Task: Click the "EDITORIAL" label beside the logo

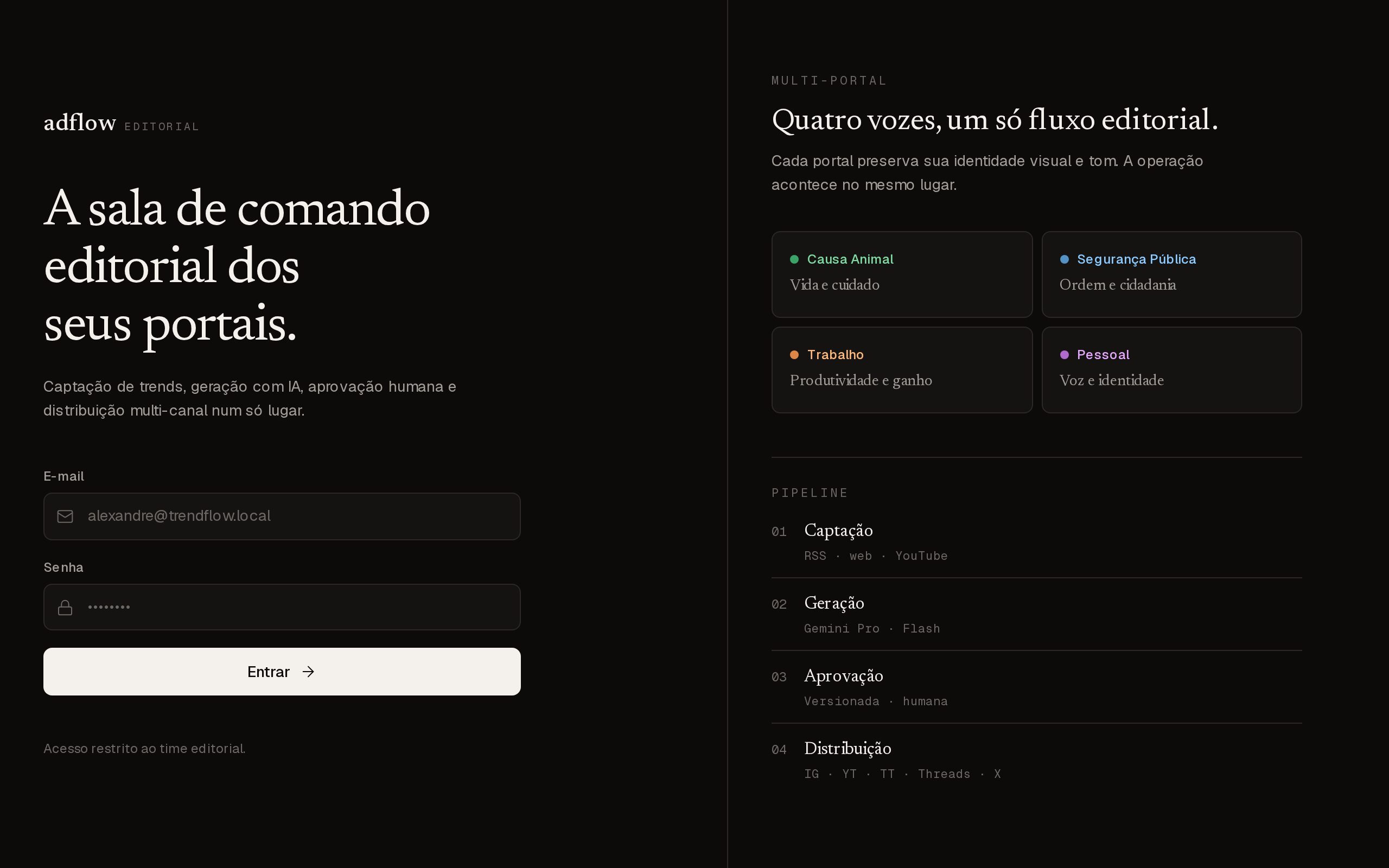Action: pos(162,126)
